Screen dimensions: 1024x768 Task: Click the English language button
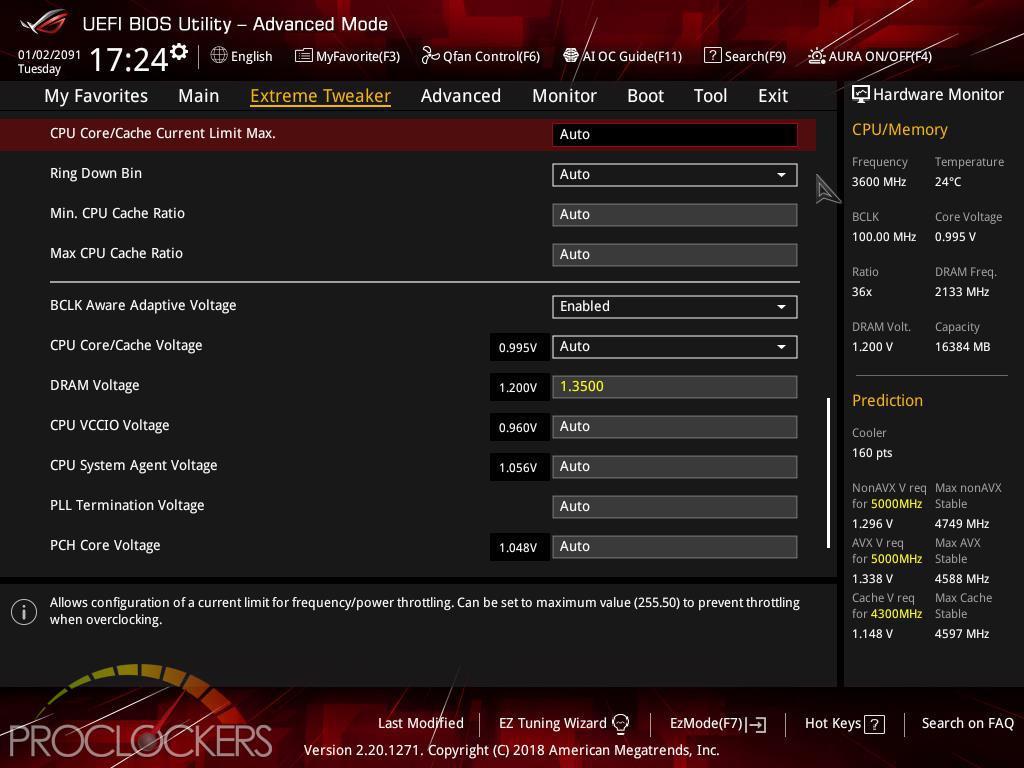(x=251, y=56)
